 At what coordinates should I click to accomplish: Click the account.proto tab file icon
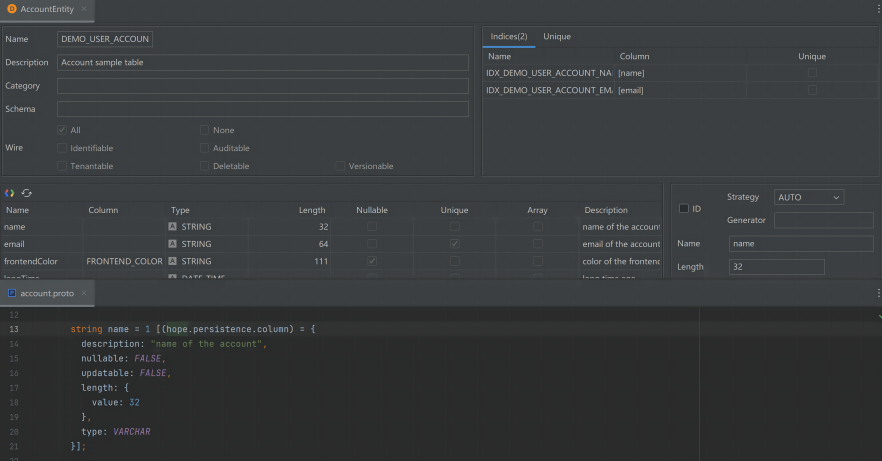pyautogui.click(x=11, y=294)
